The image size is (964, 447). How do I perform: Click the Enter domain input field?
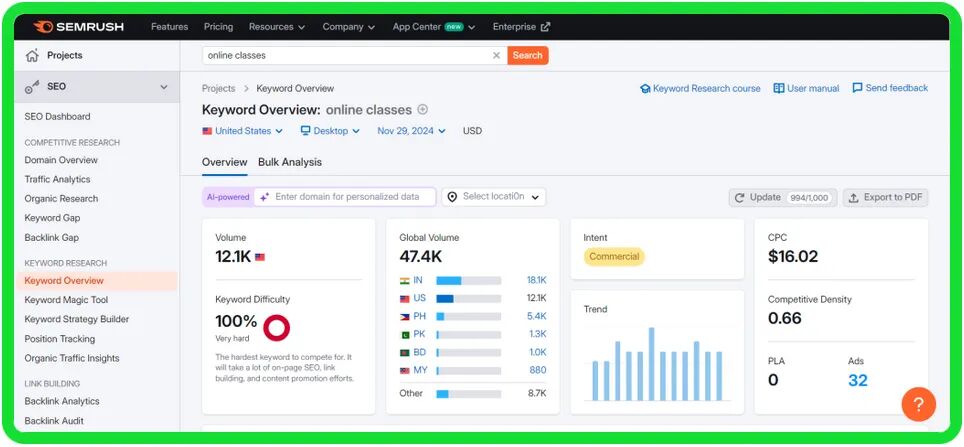[351, 197]
